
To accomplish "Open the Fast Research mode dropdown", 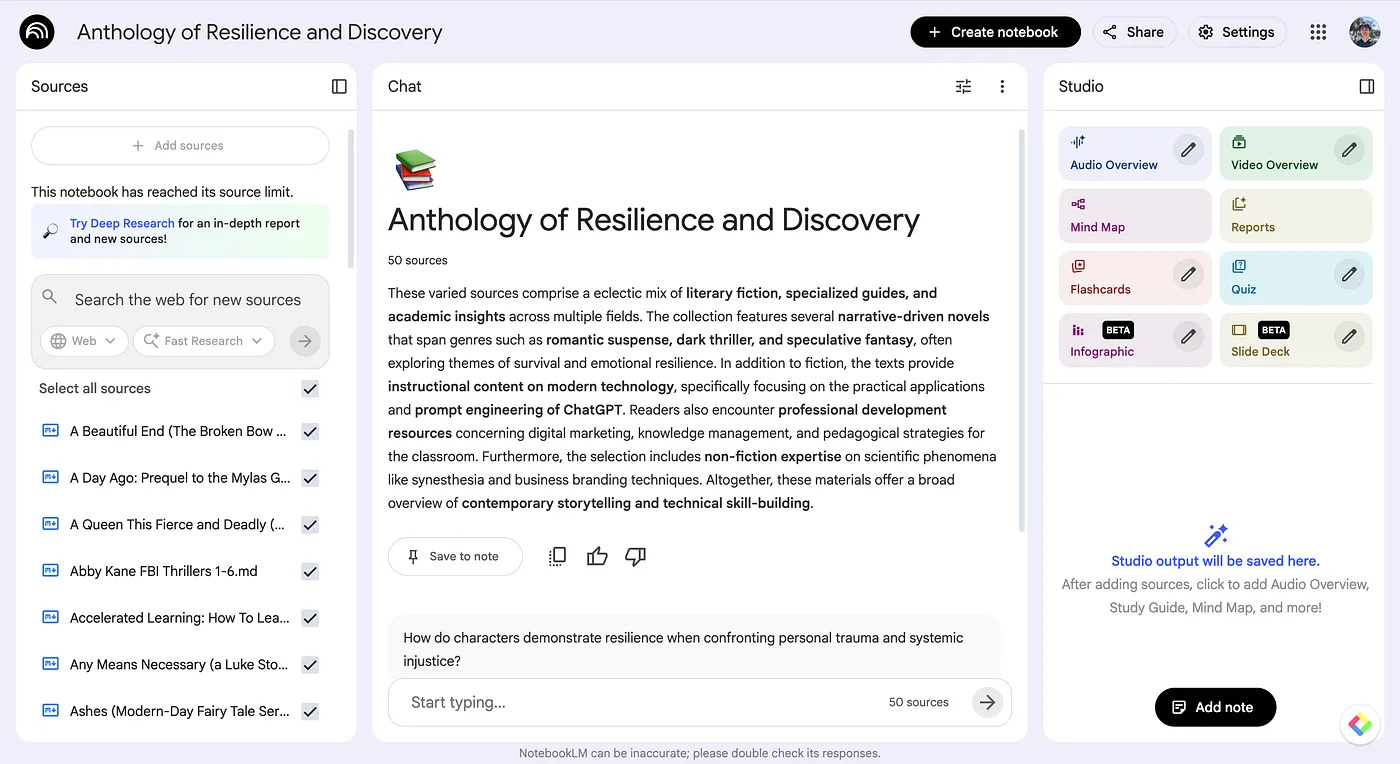I will (204, 341).
